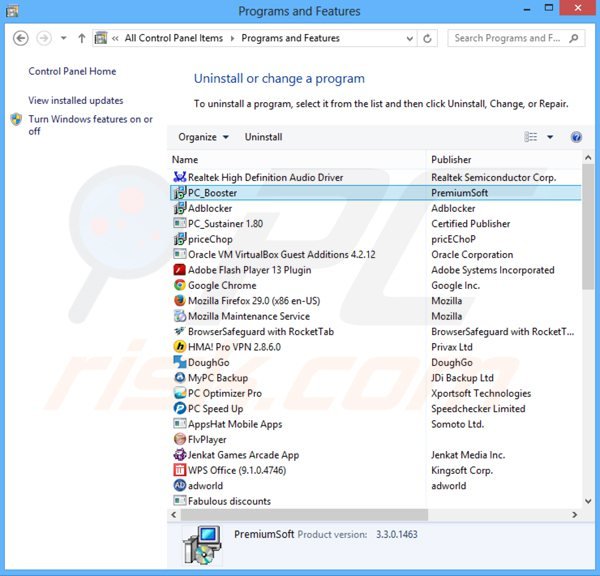Screen dimensions: 600x576
Task: Expand the view options dropdown arrow
Action: (x=550, y=137)
